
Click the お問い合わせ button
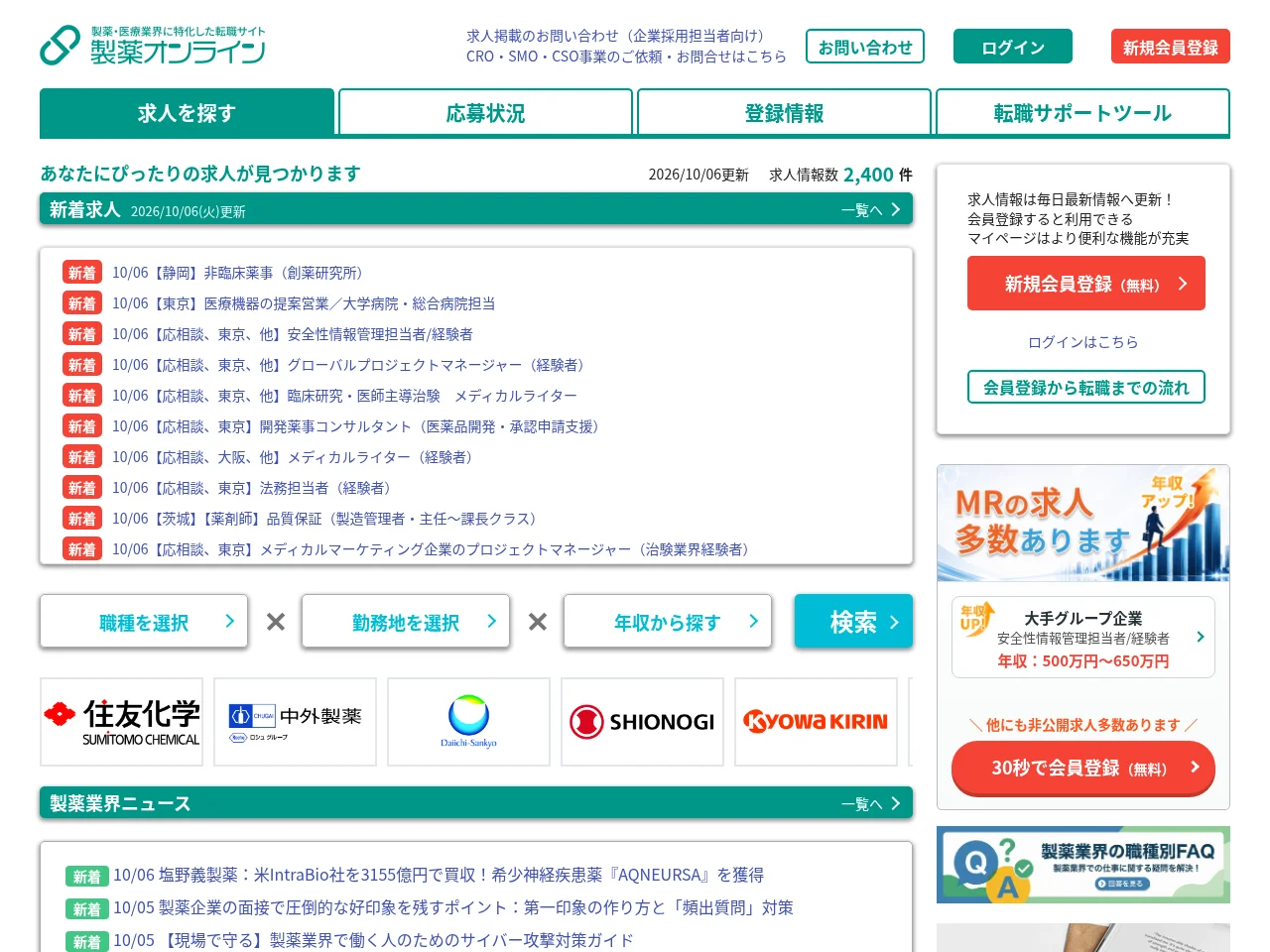[x=865, y=47]
